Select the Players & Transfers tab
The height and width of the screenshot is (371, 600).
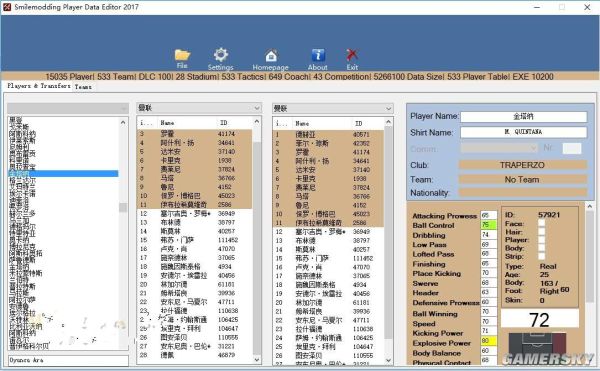(38, 86)
